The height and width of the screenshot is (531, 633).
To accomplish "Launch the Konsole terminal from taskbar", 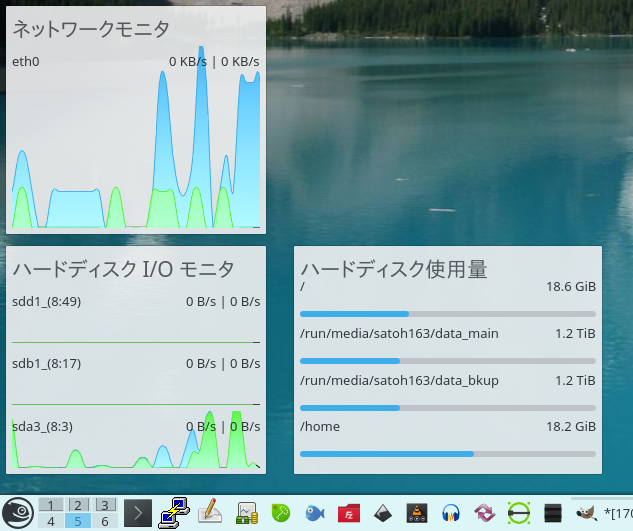I will [138, 513].
